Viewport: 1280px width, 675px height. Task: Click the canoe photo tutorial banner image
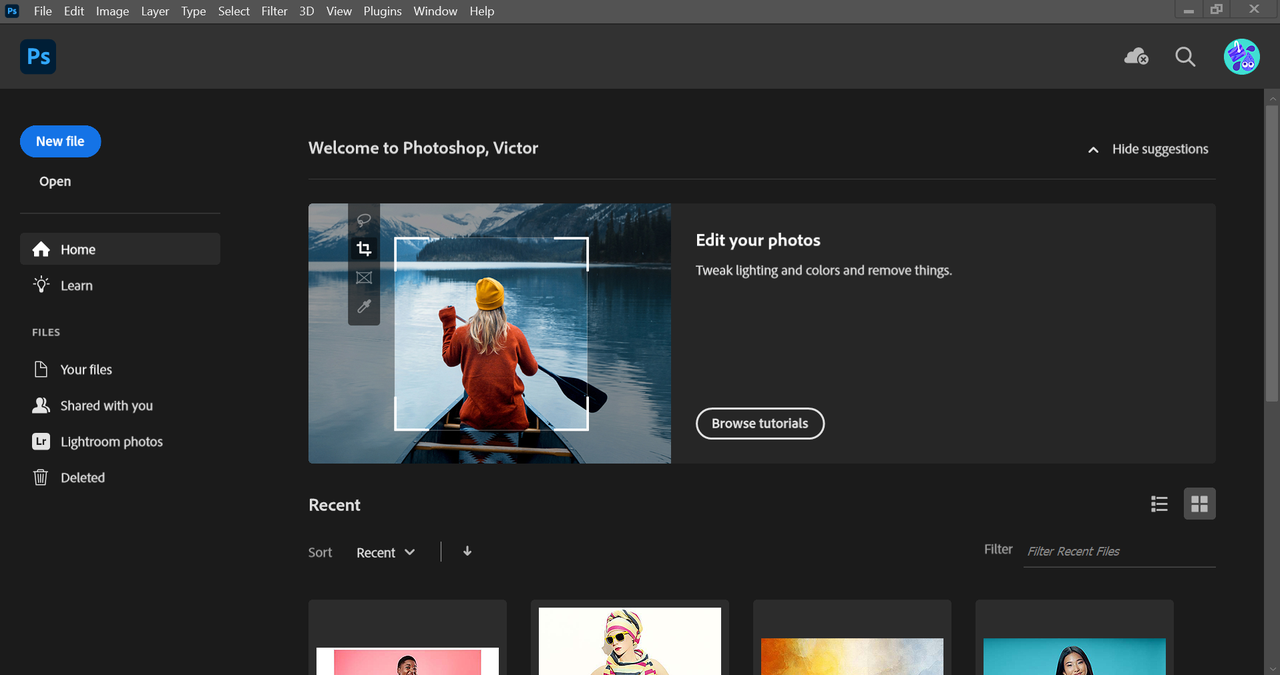tap(490, 333)
